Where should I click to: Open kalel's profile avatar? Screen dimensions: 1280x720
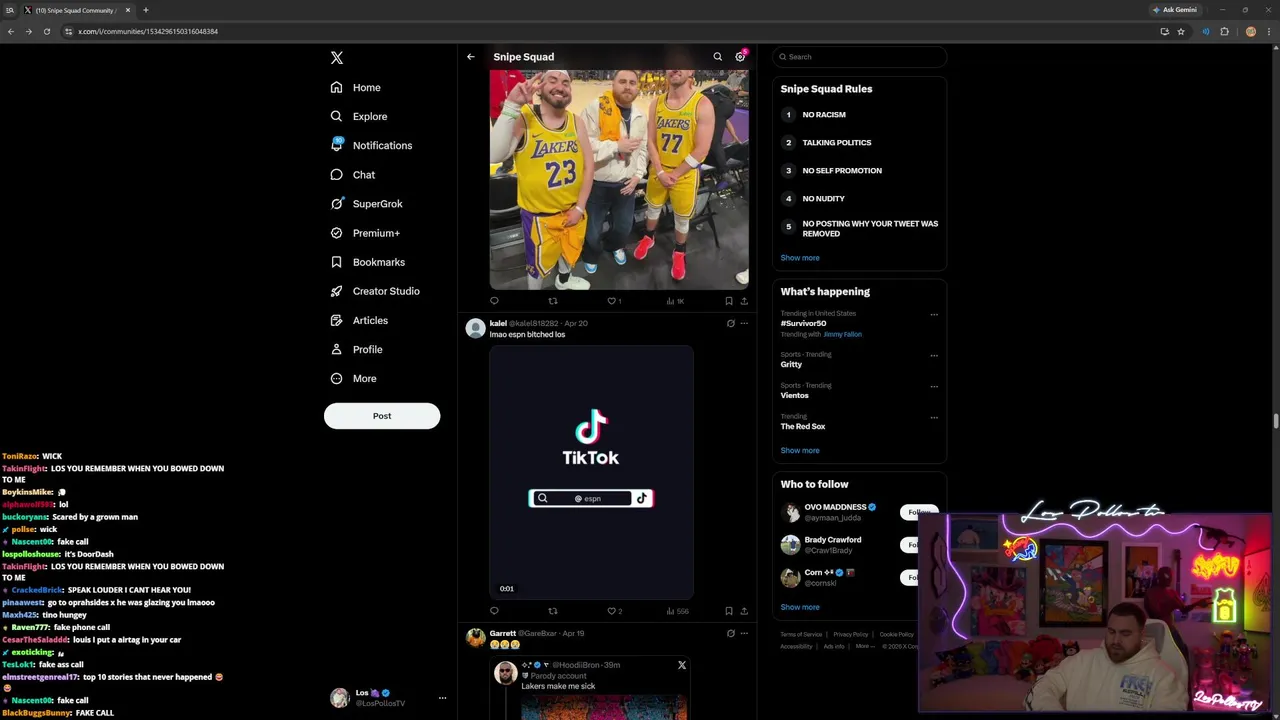point(476,328)
